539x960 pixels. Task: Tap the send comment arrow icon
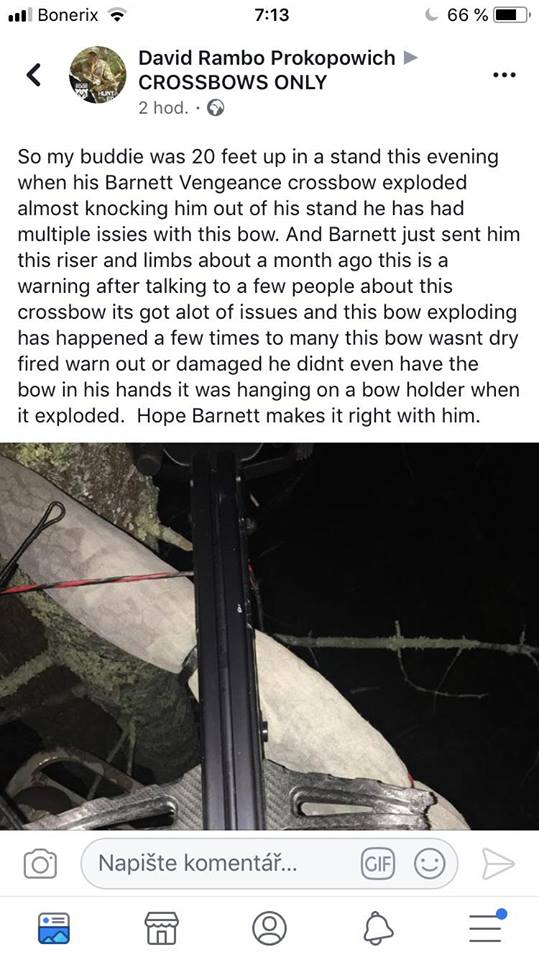[x=498, y=864]
